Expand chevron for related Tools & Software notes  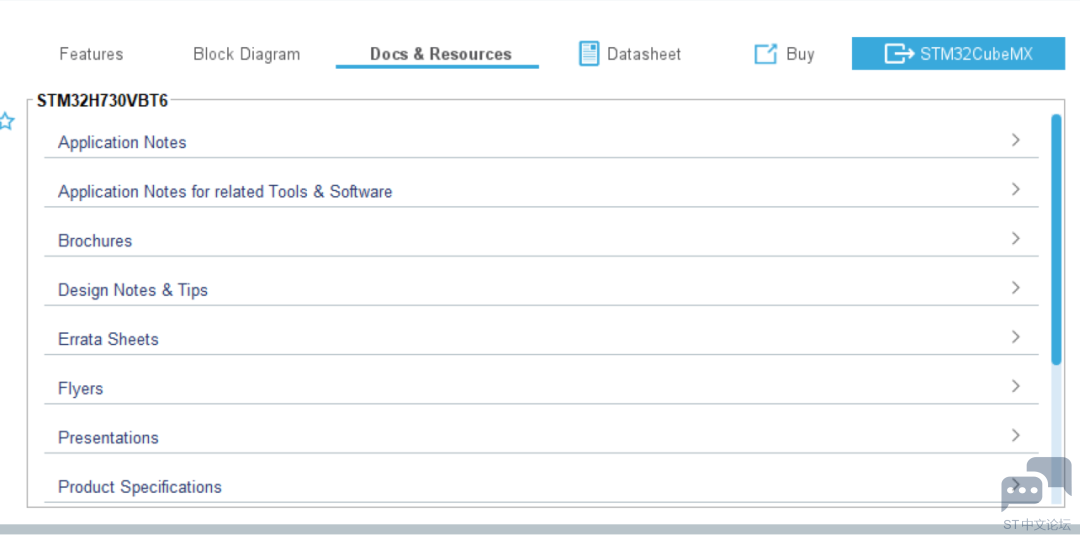[1015, 189]
